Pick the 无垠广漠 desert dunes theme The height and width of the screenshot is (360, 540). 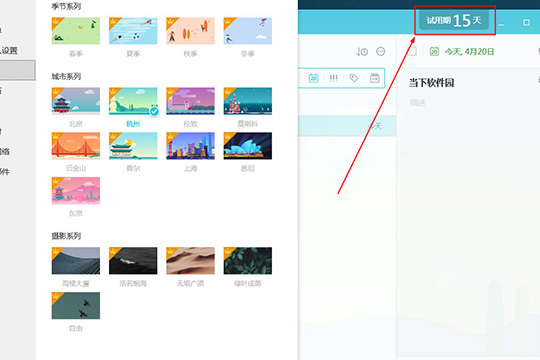coord(190,260)
